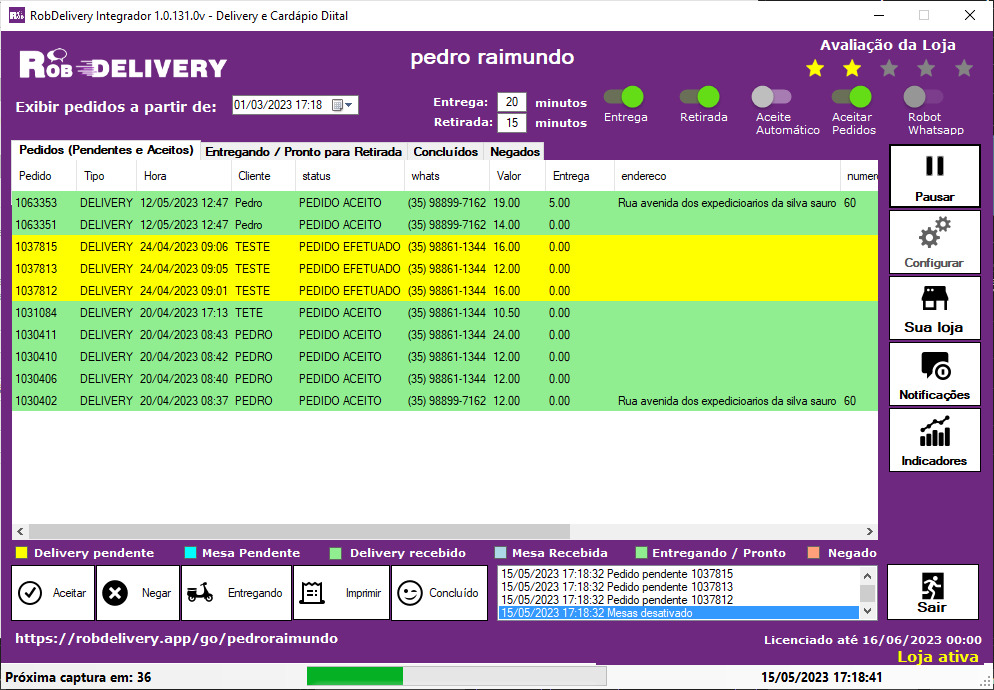The image size is (994, 690).
Task: Open the robdelivery.app store link
Action: tap(176, 638)
